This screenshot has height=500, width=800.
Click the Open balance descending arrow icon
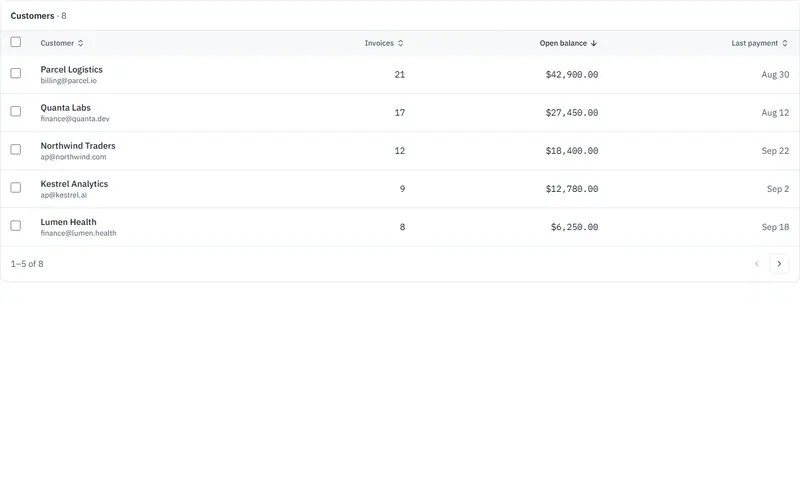click(x=594, y=43)
